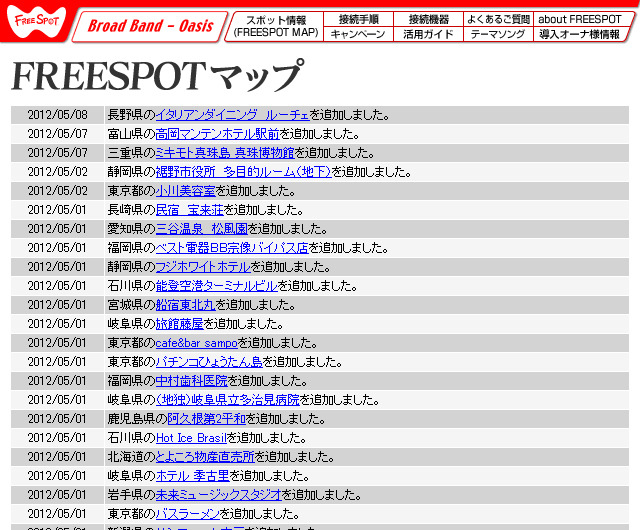Select date 2012/05/01 in the 北海道 row

coord(58,457)
